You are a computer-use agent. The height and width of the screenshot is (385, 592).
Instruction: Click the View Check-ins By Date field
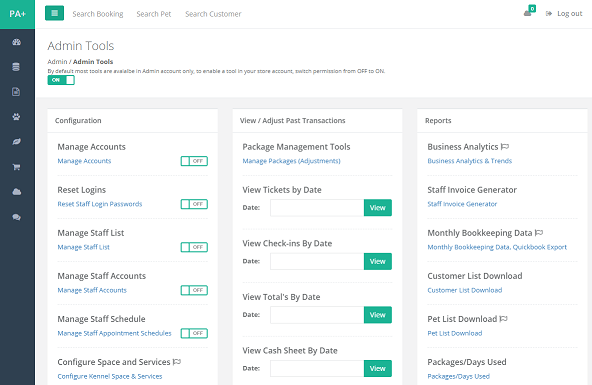click(317, 261)
